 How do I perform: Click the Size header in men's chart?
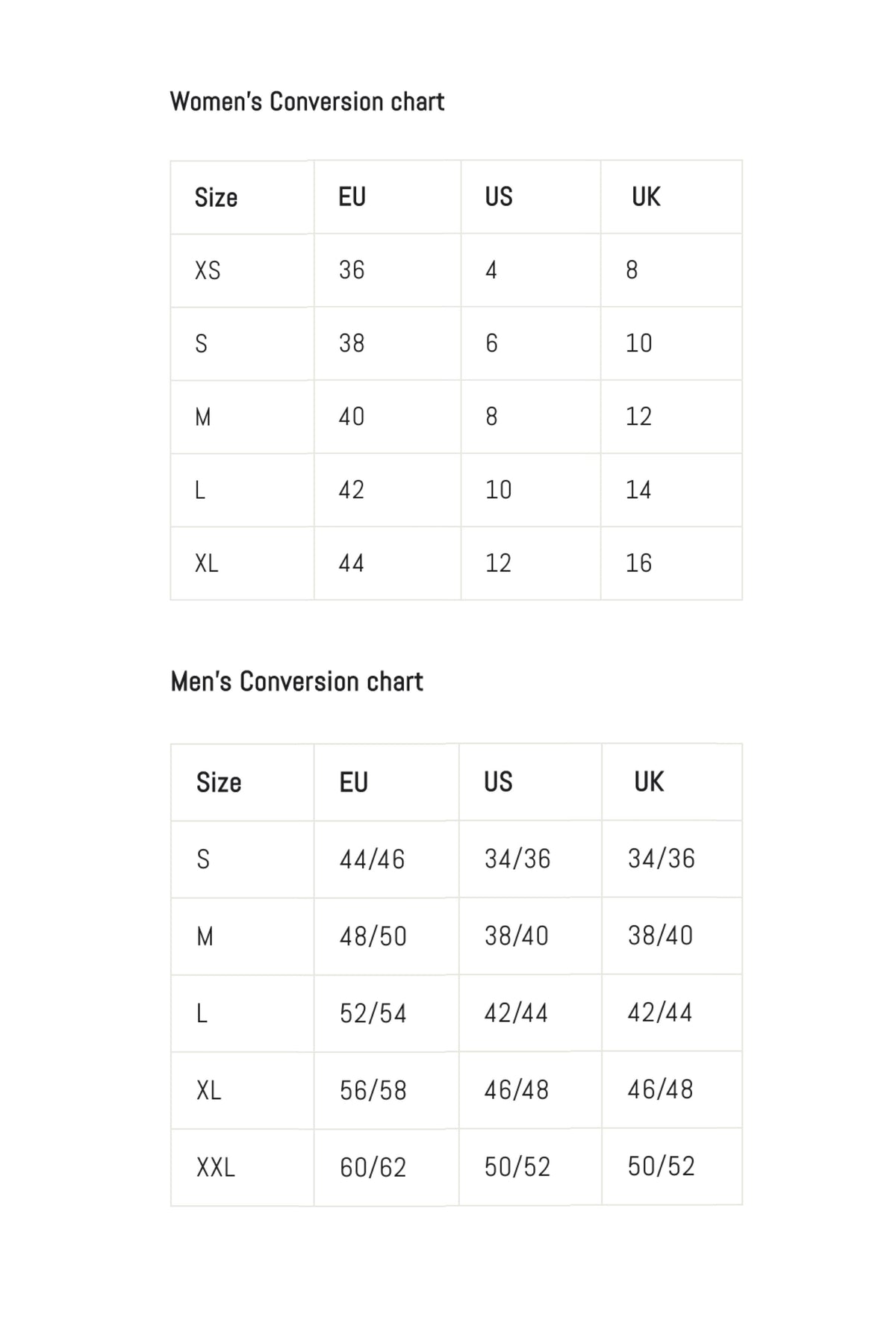219,783
